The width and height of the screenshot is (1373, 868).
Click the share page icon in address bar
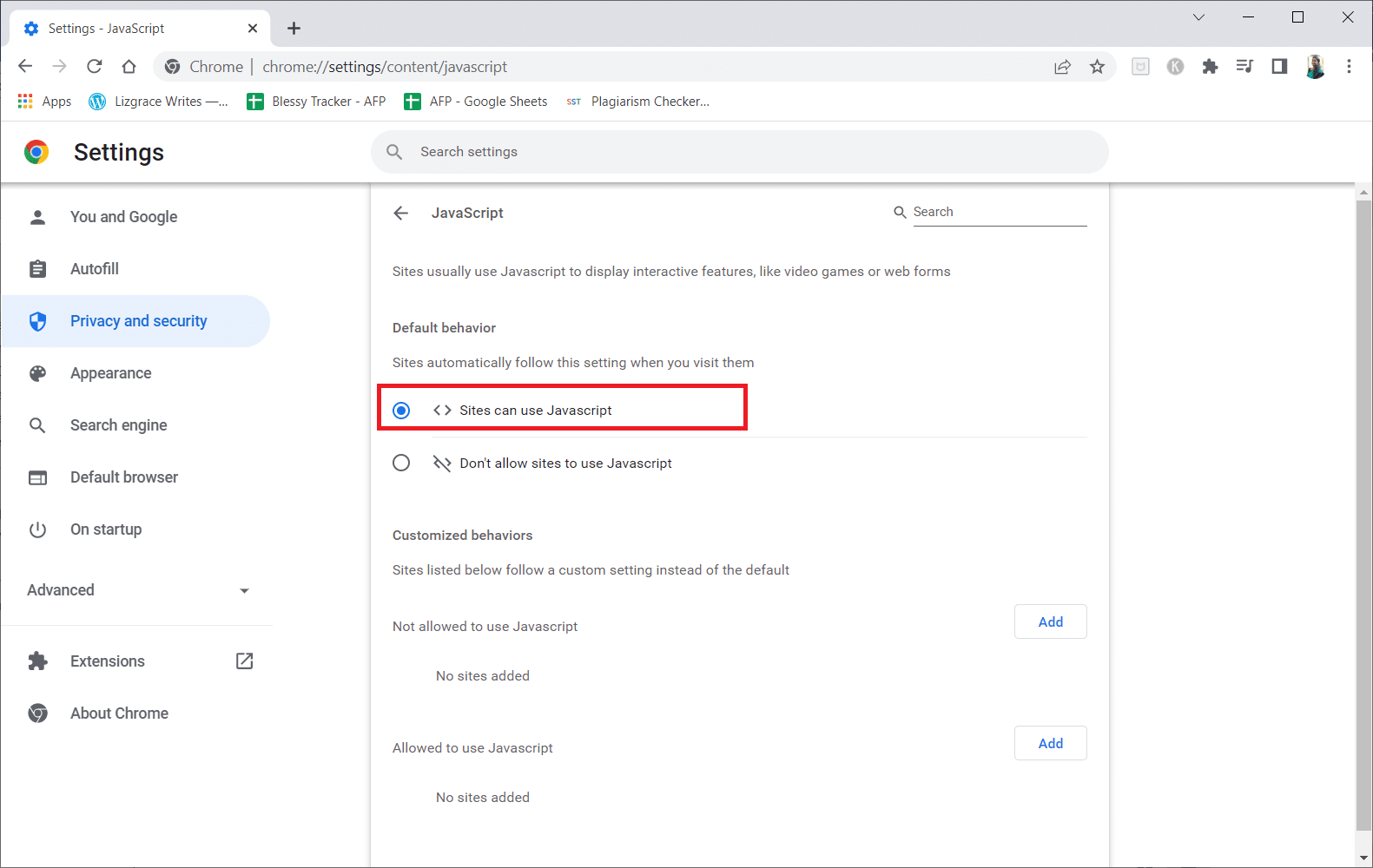(1062, 67)
